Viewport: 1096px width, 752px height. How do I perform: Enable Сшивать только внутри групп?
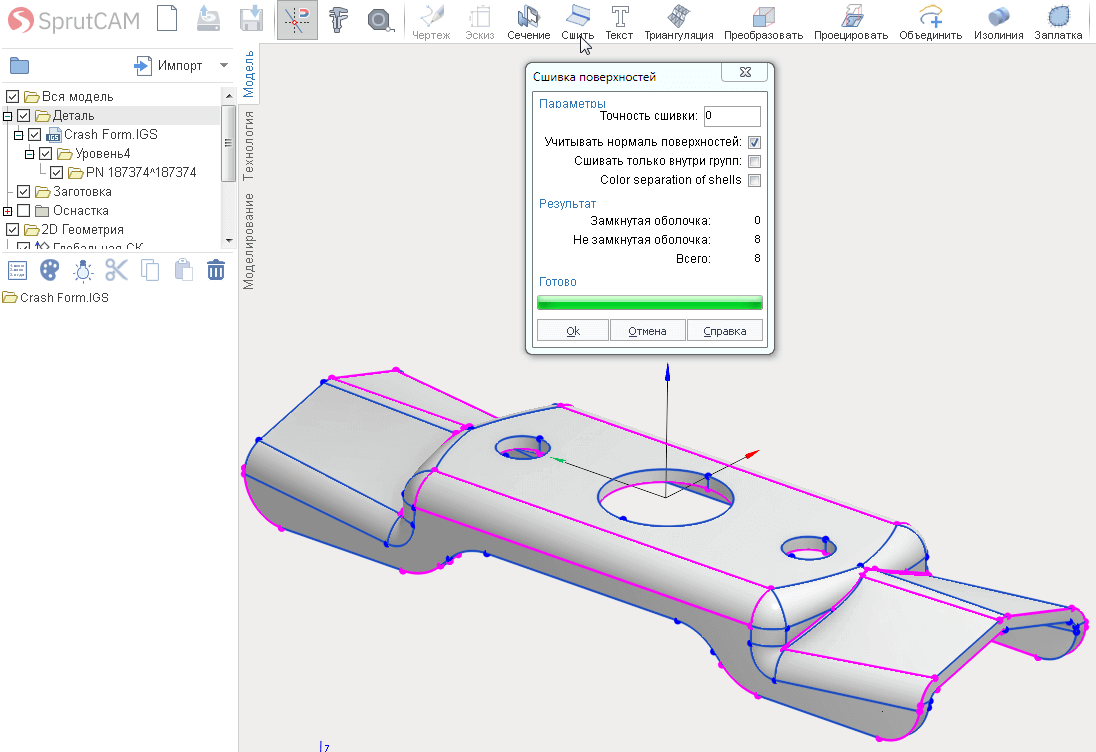[x=754, y=161]
